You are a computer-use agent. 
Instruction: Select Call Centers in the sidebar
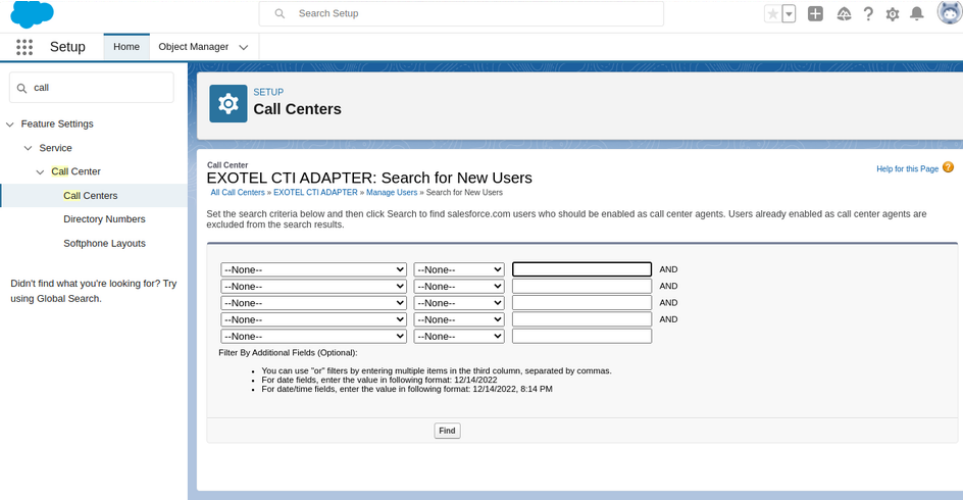pyautogui.click(x=90, y=195)
